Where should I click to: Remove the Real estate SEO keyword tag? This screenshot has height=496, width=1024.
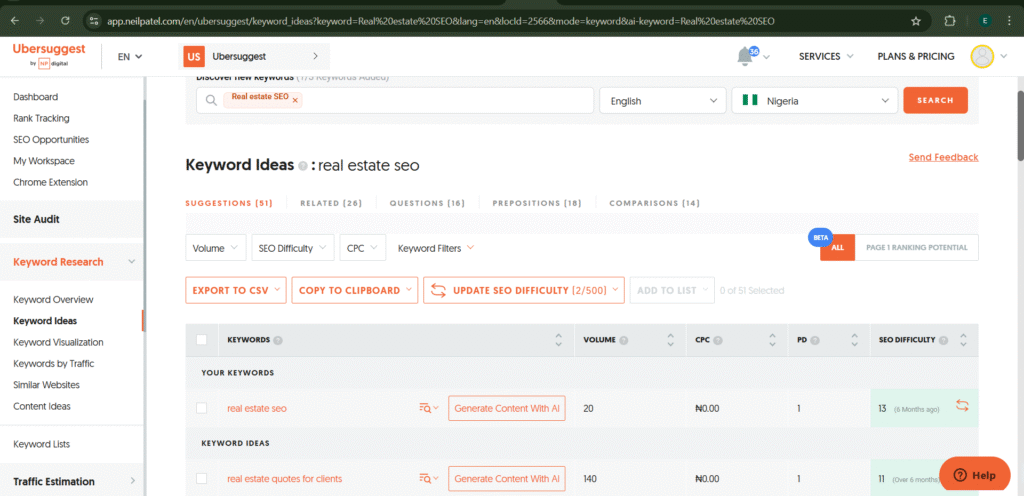pos(295,101)
